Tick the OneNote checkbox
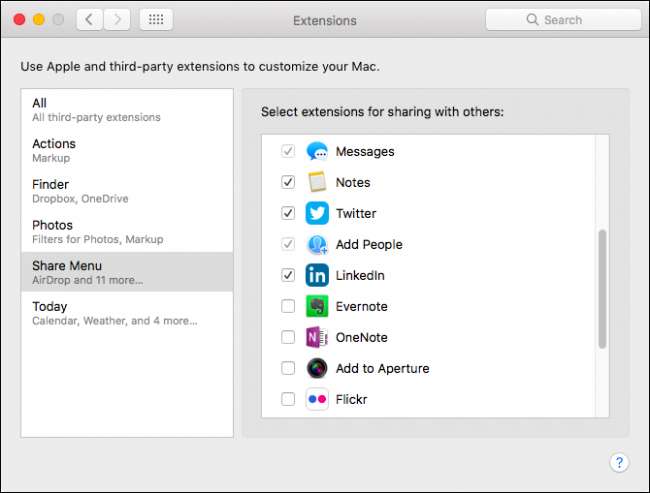This screenshot has width=650, height=493. tap(288, 338)
